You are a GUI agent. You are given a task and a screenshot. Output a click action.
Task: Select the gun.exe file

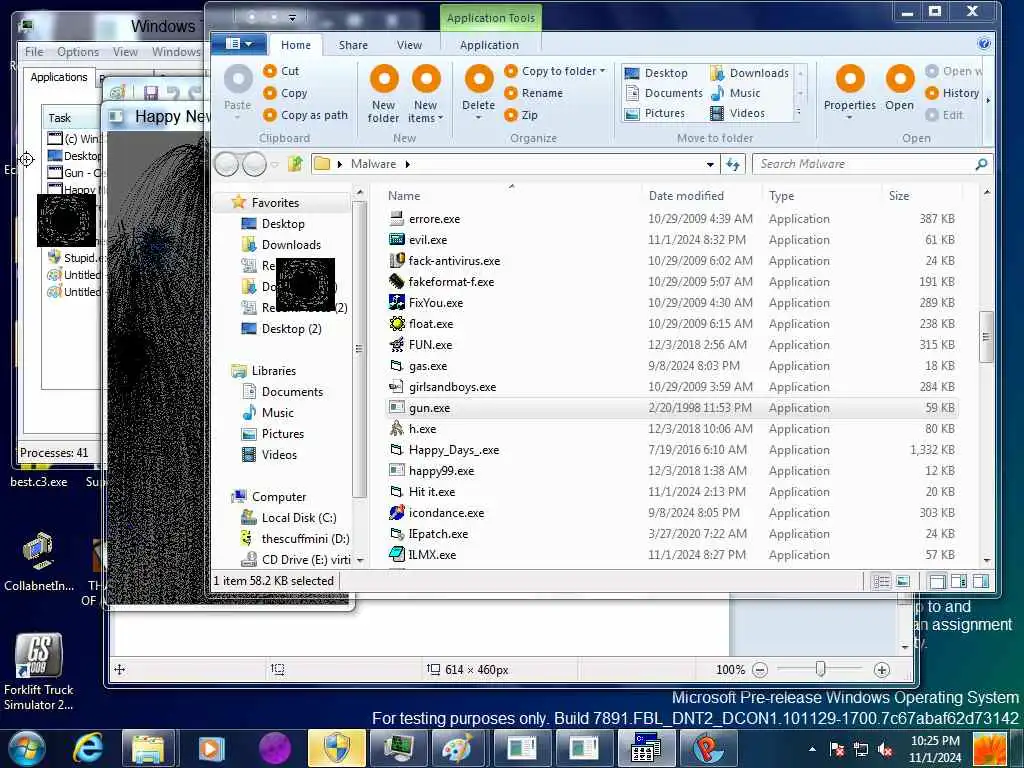(x=672, y=408)
